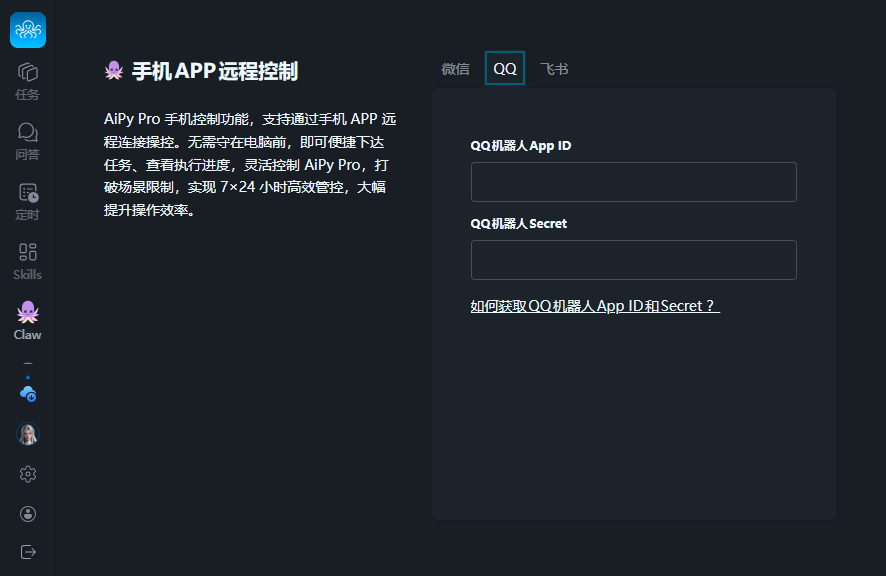The width and height of the screenshot is (886, 576).
Task: Click the AiPy Pro description paragraph
Action: coord(250,164)
